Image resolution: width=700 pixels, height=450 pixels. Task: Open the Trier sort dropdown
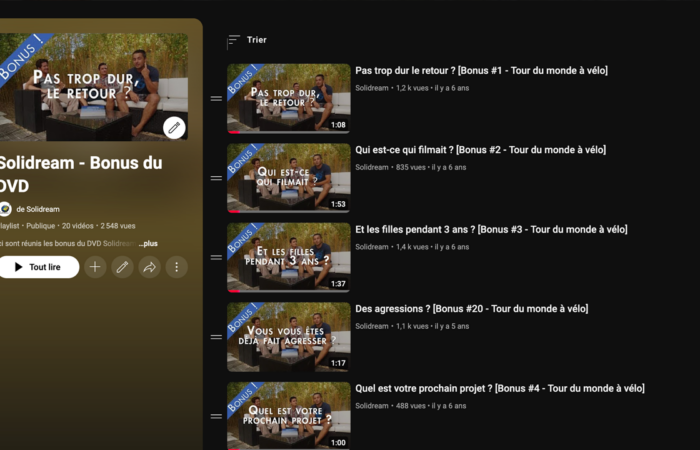point(247,40)
